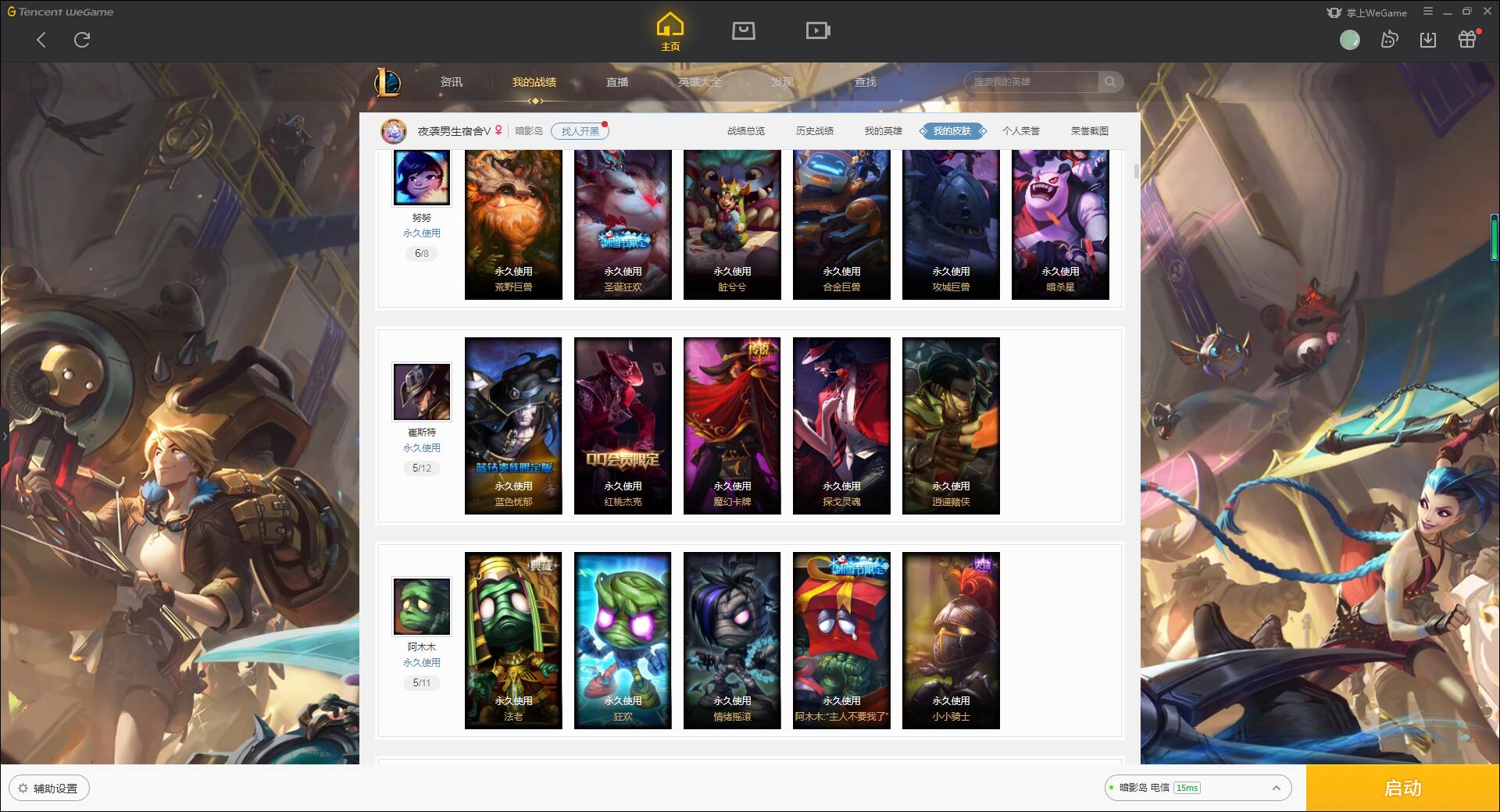Image resolution: width=1500 pixels, height=812 pixels.
Task: Open the 逍遥赌侠 skin thumbnail
Action: [951, 426]
